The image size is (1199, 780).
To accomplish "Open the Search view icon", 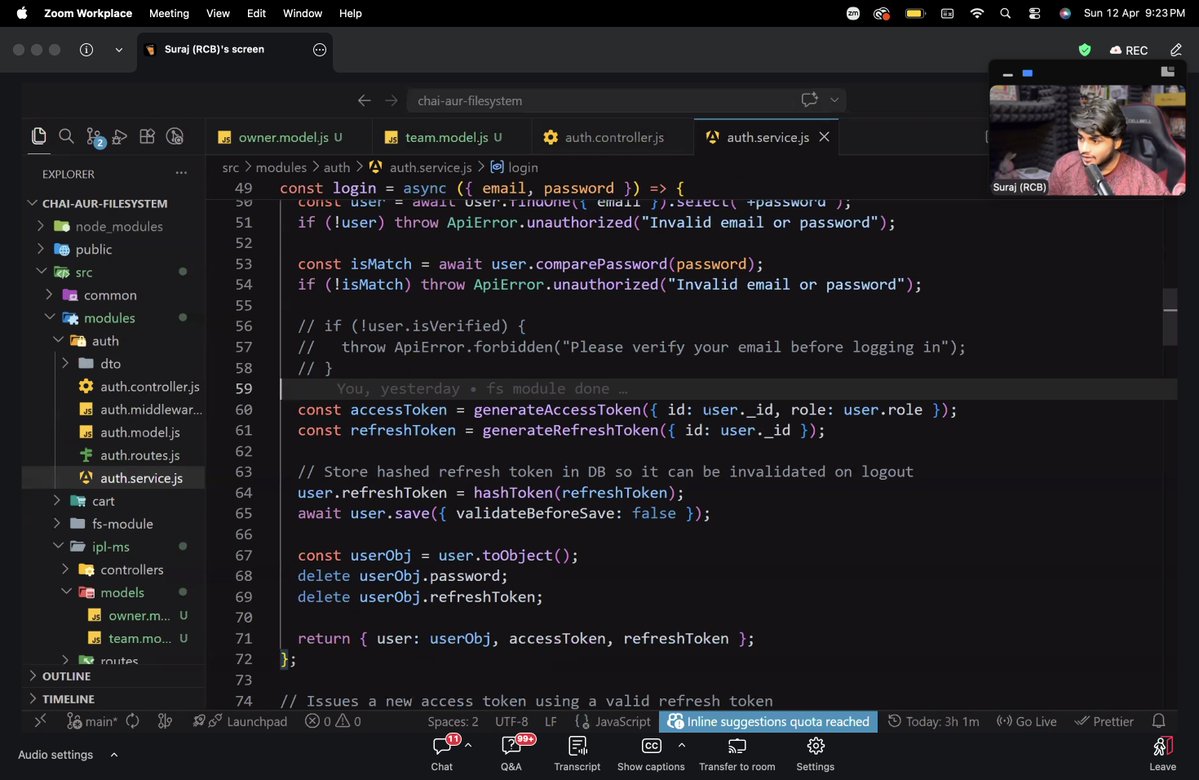I will coord(67,136).
